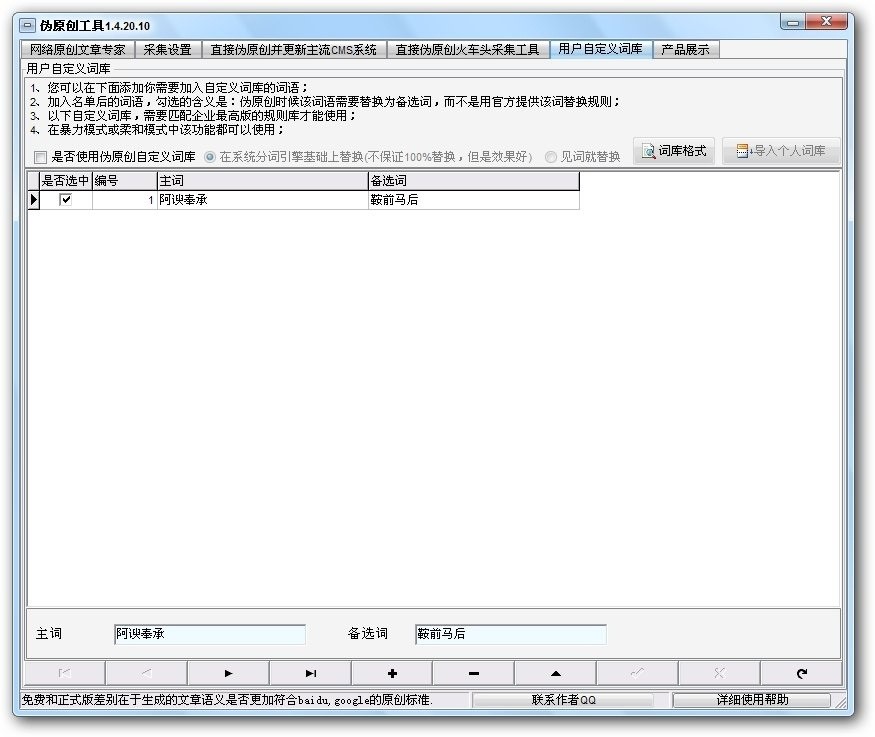Open 直接伪原创并更新主流CMS系统 tab

click(294, 50)
